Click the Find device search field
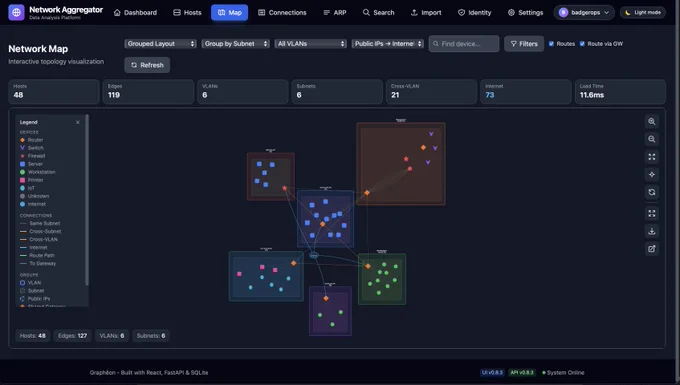Screen dimensions: 680x385 [464, 44]
